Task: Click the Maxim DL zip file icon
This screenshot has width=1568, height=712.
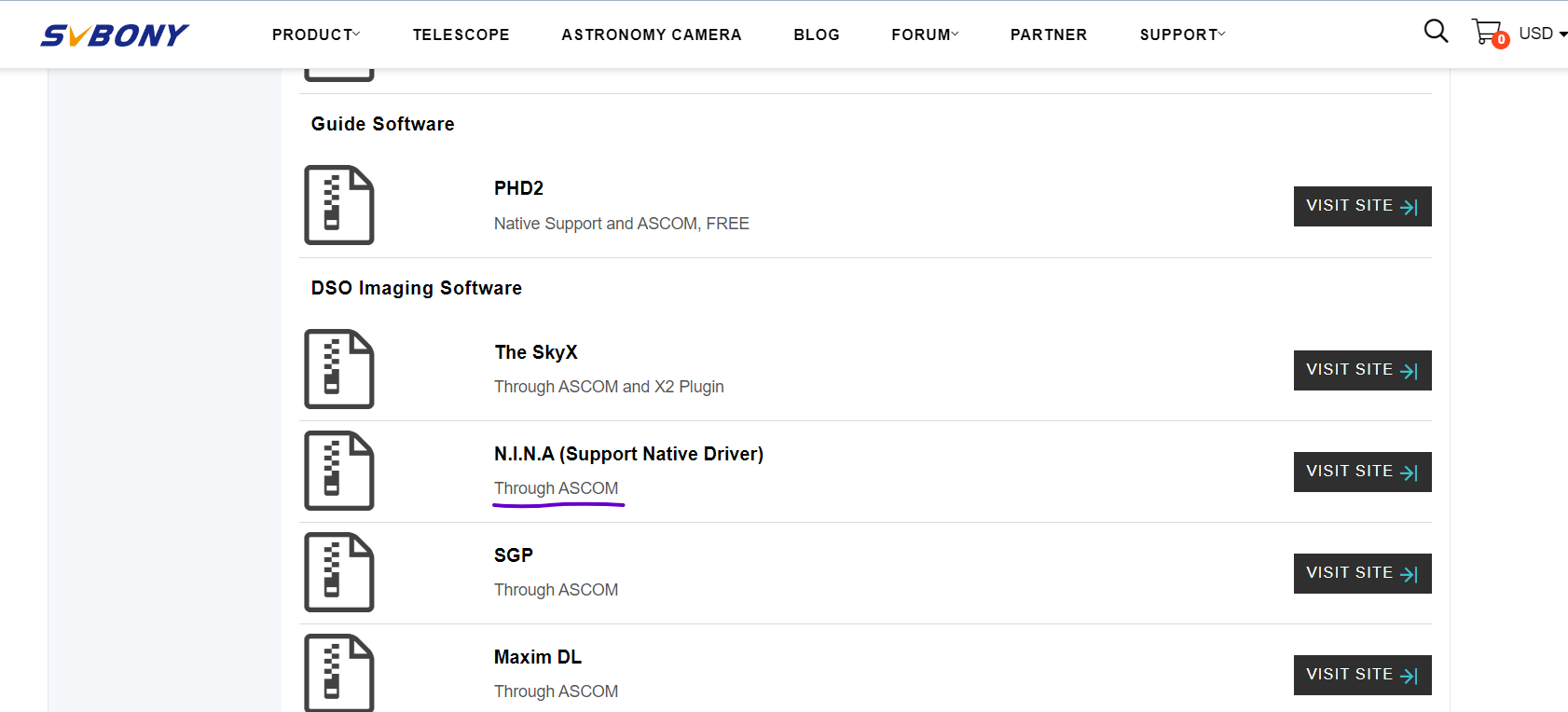Action: click(339, 673)
